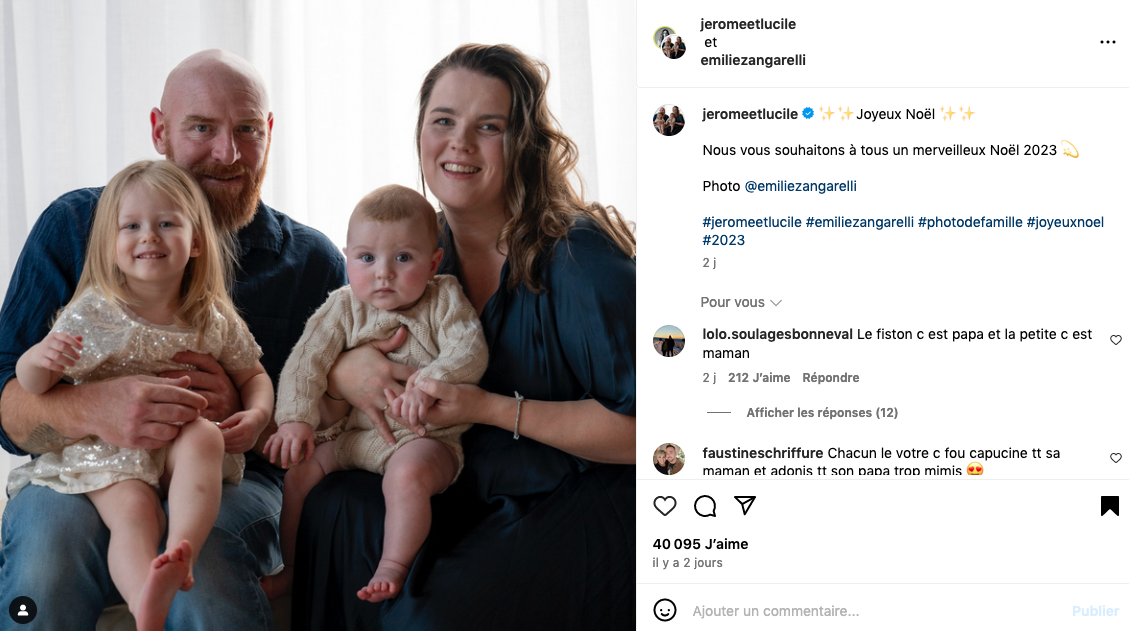Like the post with the heart icon

[x=665, y=506]
